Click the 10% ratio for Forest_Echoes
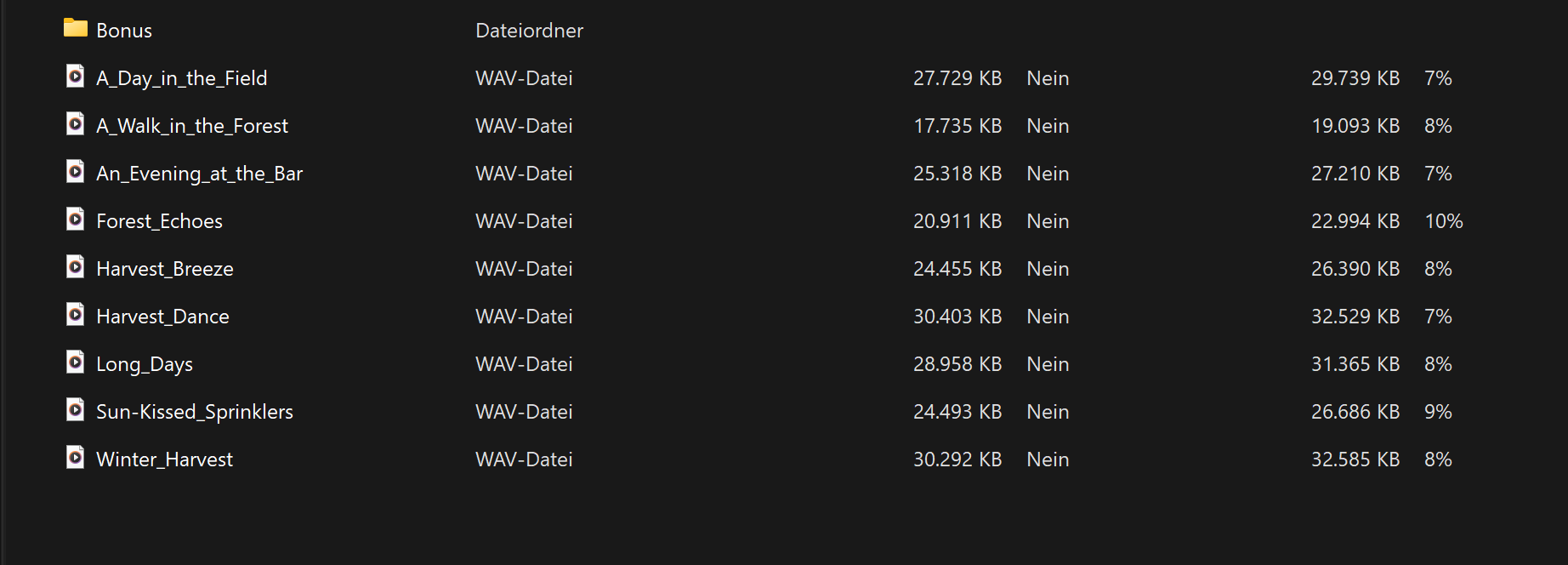Image resolution: width=1568 pixels, height=565 pixels. pyautogui.click(x=1443, y=221)
